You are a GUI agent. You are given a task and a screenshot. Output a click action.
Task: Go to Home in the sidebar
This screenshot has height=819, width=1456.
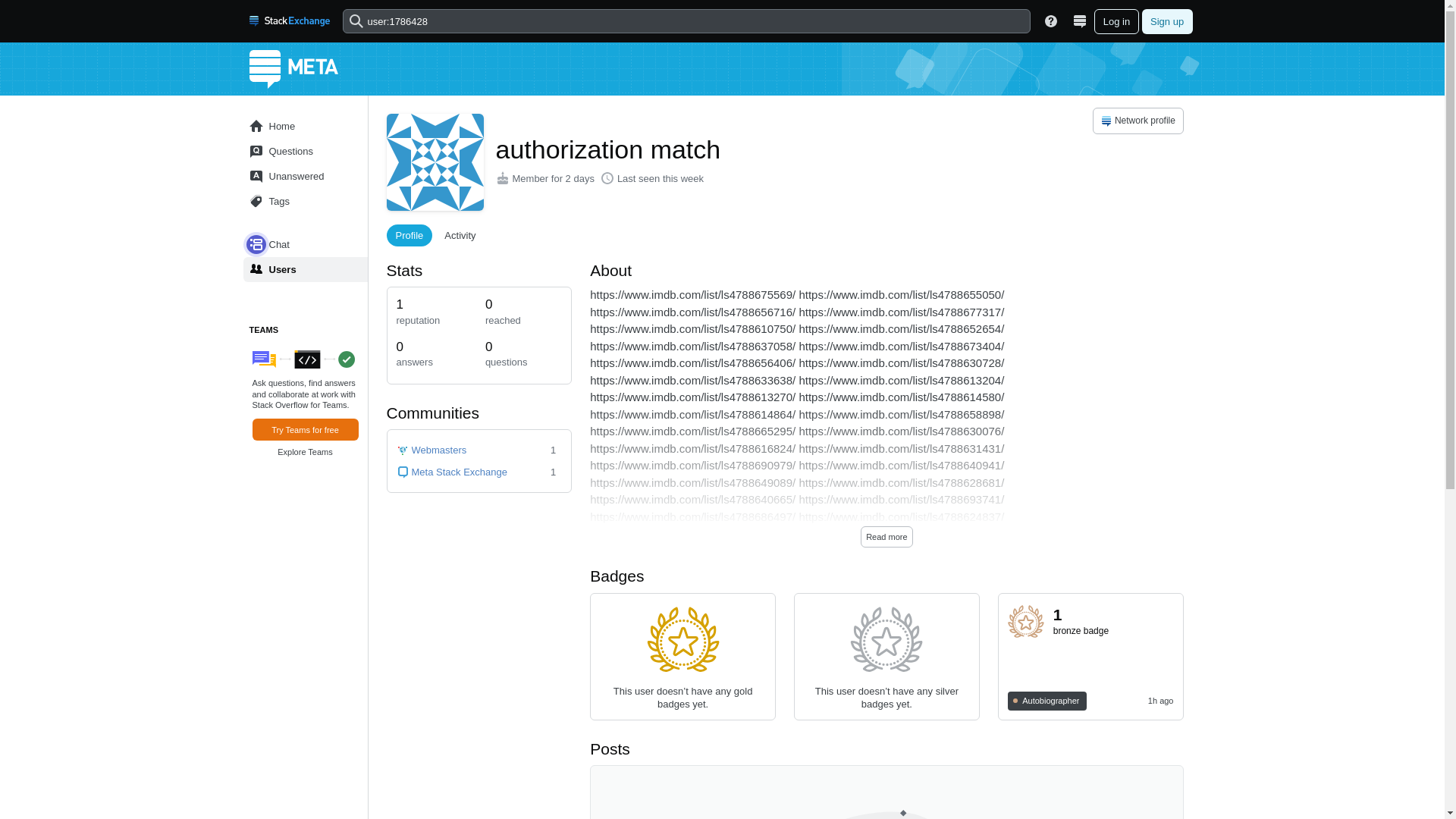pos(305,126)
